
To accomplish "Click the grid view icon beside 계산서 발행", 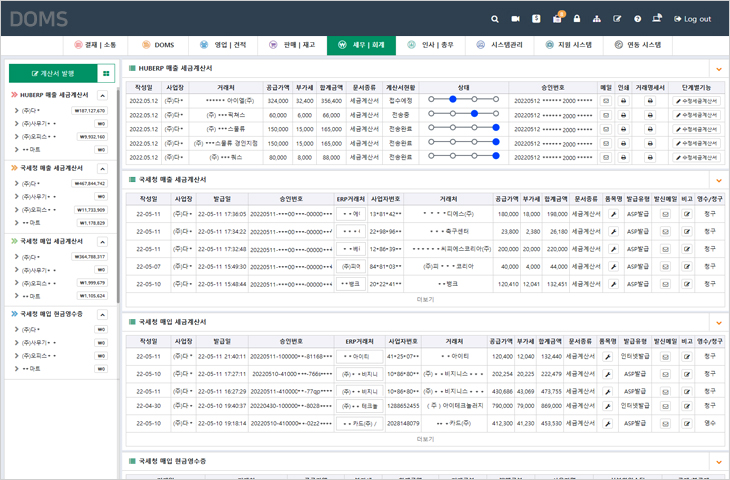I will [x=106, y=74].
